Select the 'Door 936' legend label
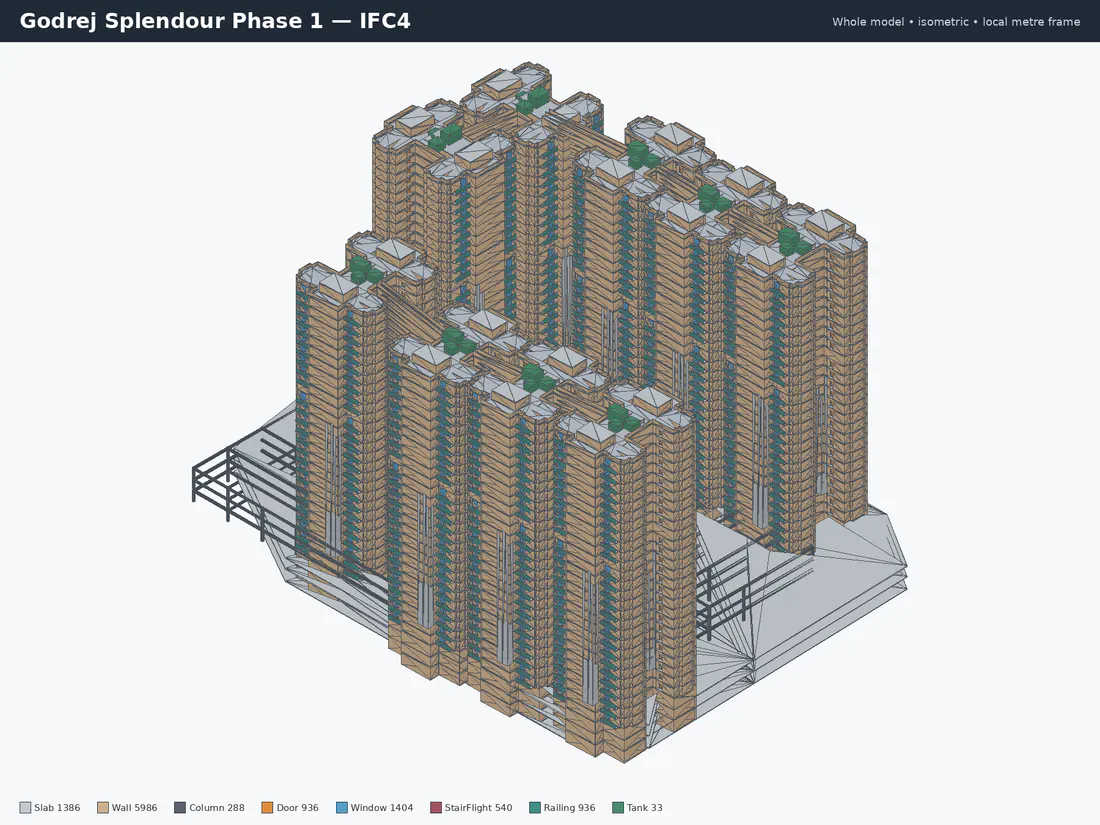Viewport: 1100px width, 825px height. (297, 807)
